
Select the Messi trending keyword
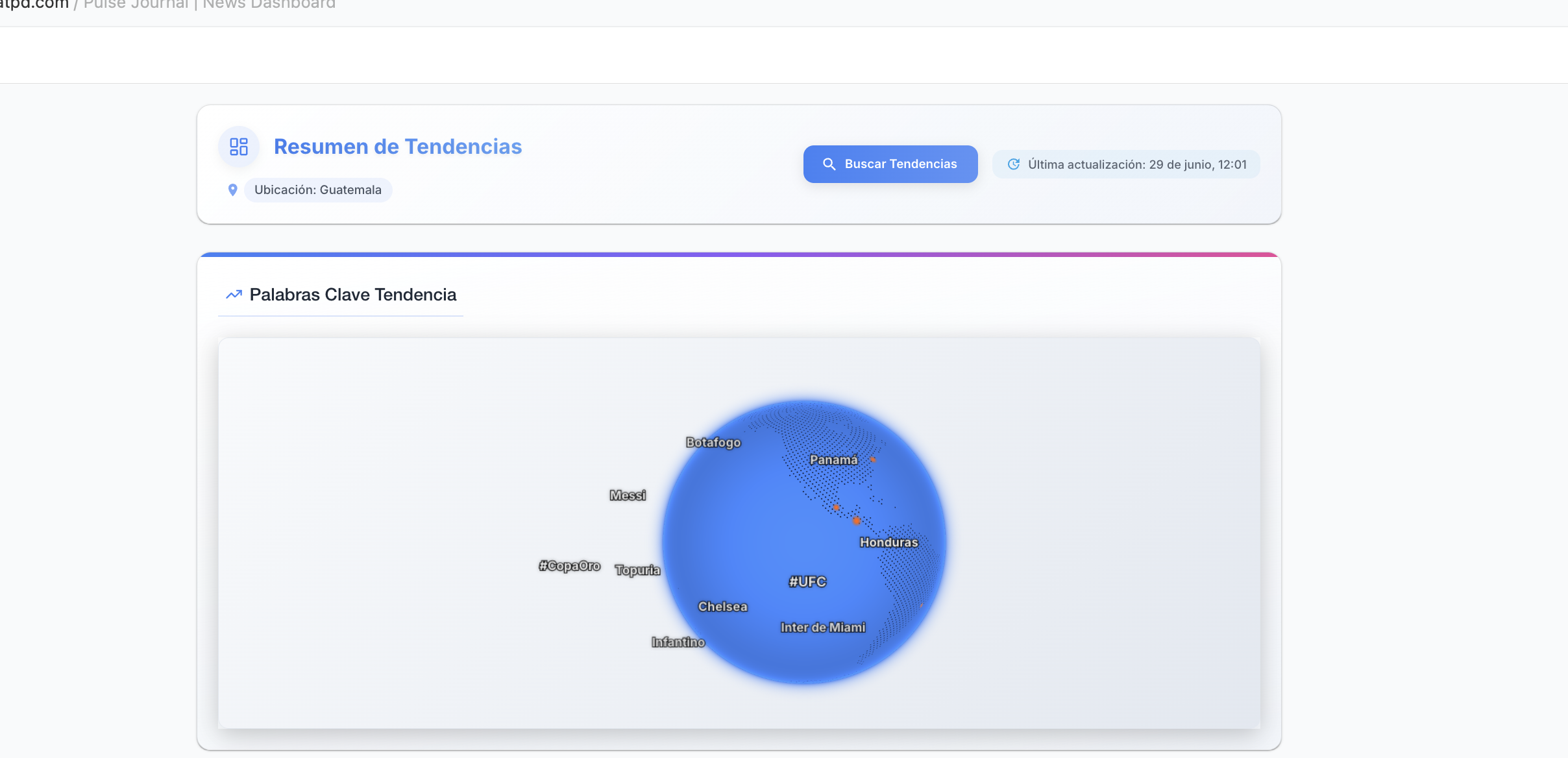(628, 495)
